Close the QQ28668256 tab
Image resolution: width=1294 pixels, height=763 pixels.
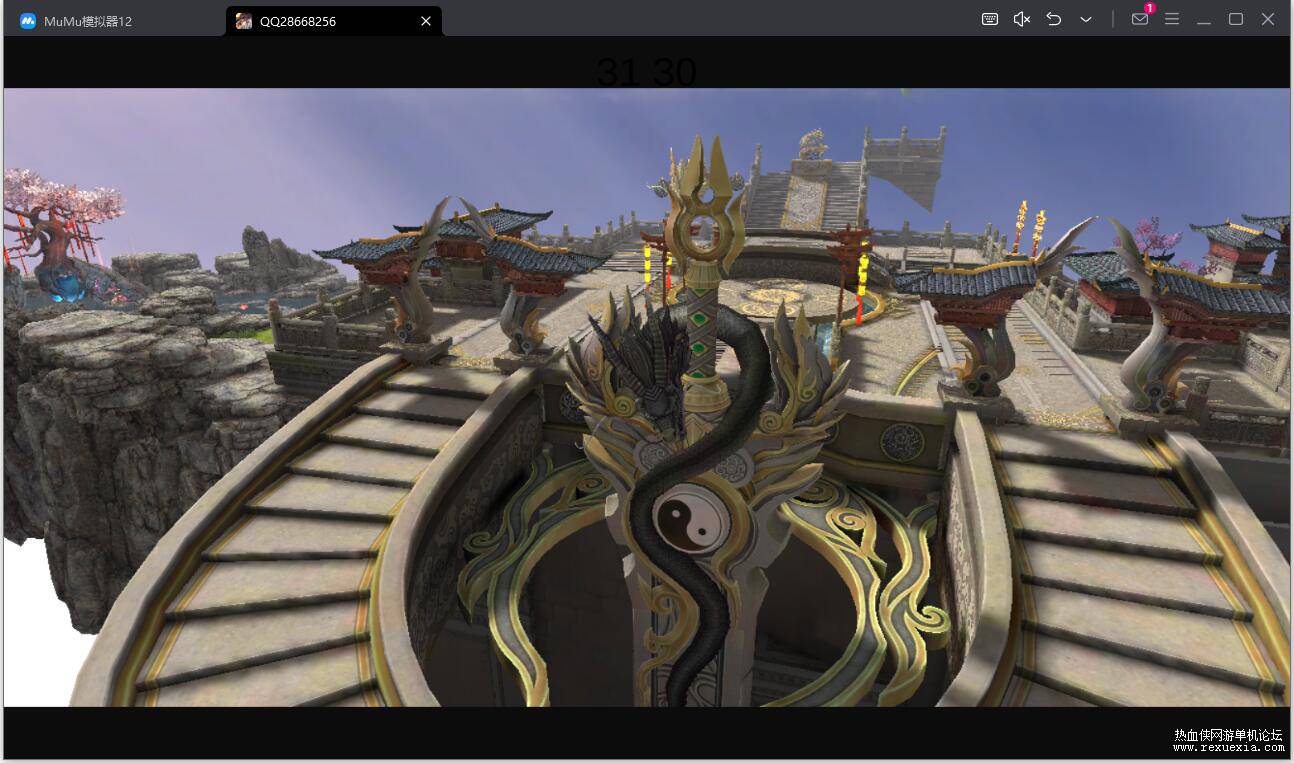coord(426,21)
